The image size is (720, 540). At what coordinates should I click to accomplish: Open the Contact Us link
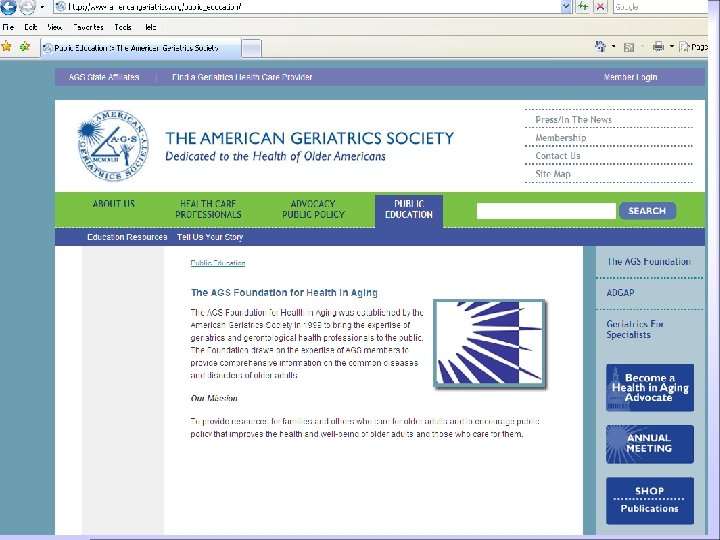coord(557,156)
